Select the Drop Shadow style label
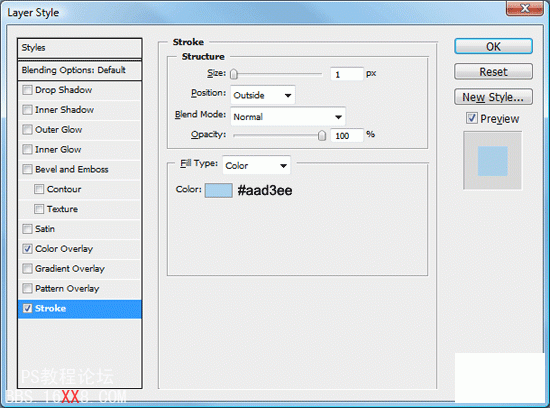550x408 pixels. [63, 90]
